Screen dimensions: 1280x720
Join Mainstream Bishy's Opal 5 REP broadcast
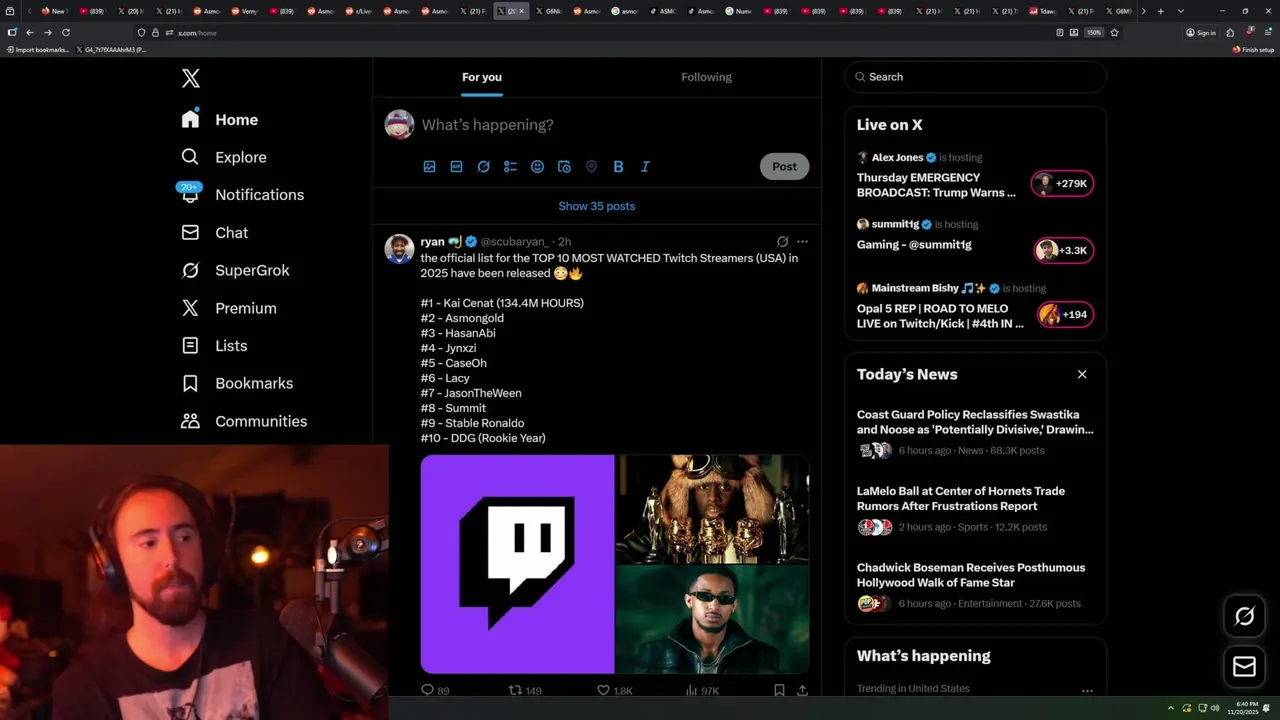(x=940, y=316)
